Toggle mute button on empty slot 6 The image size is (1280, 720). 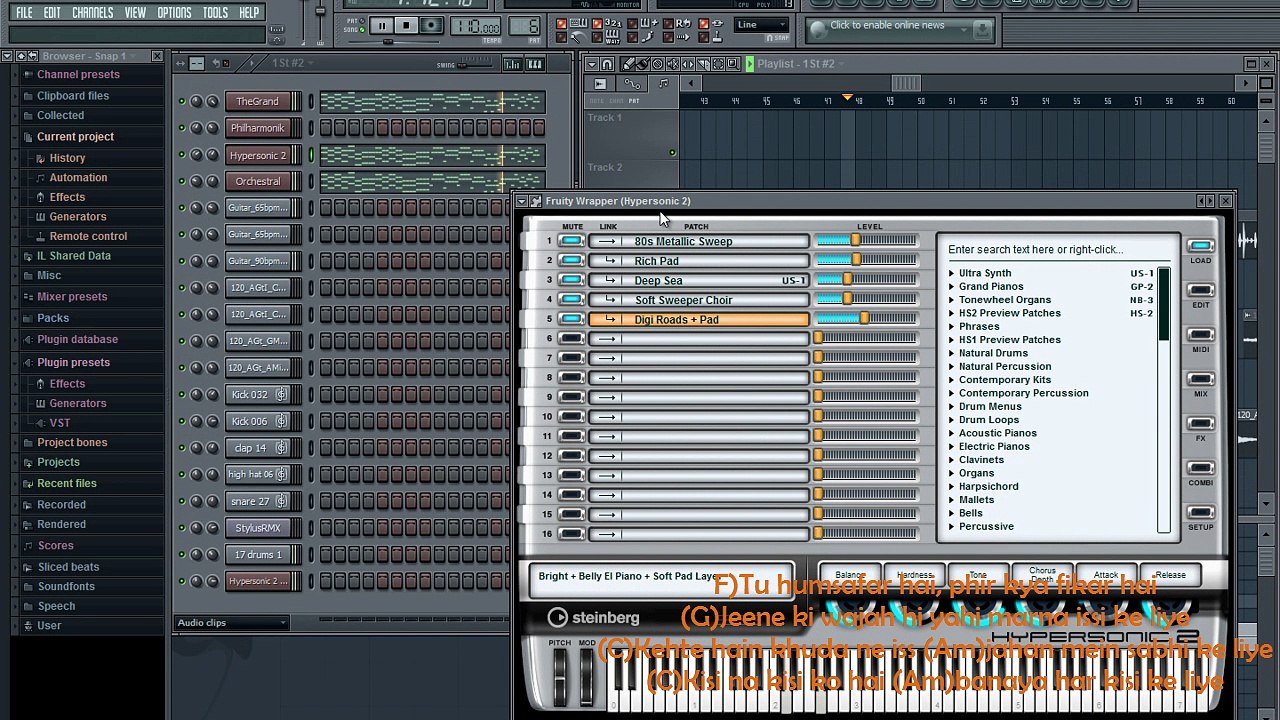coord(571,339)
